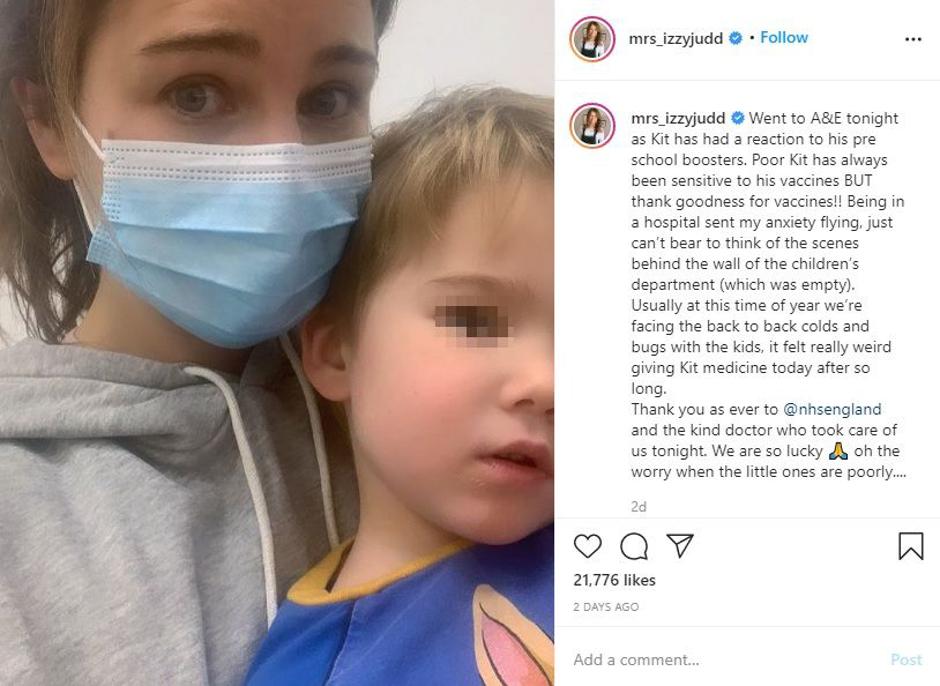
Task: Like the post with the heart icon
Action: pos(588,546)
